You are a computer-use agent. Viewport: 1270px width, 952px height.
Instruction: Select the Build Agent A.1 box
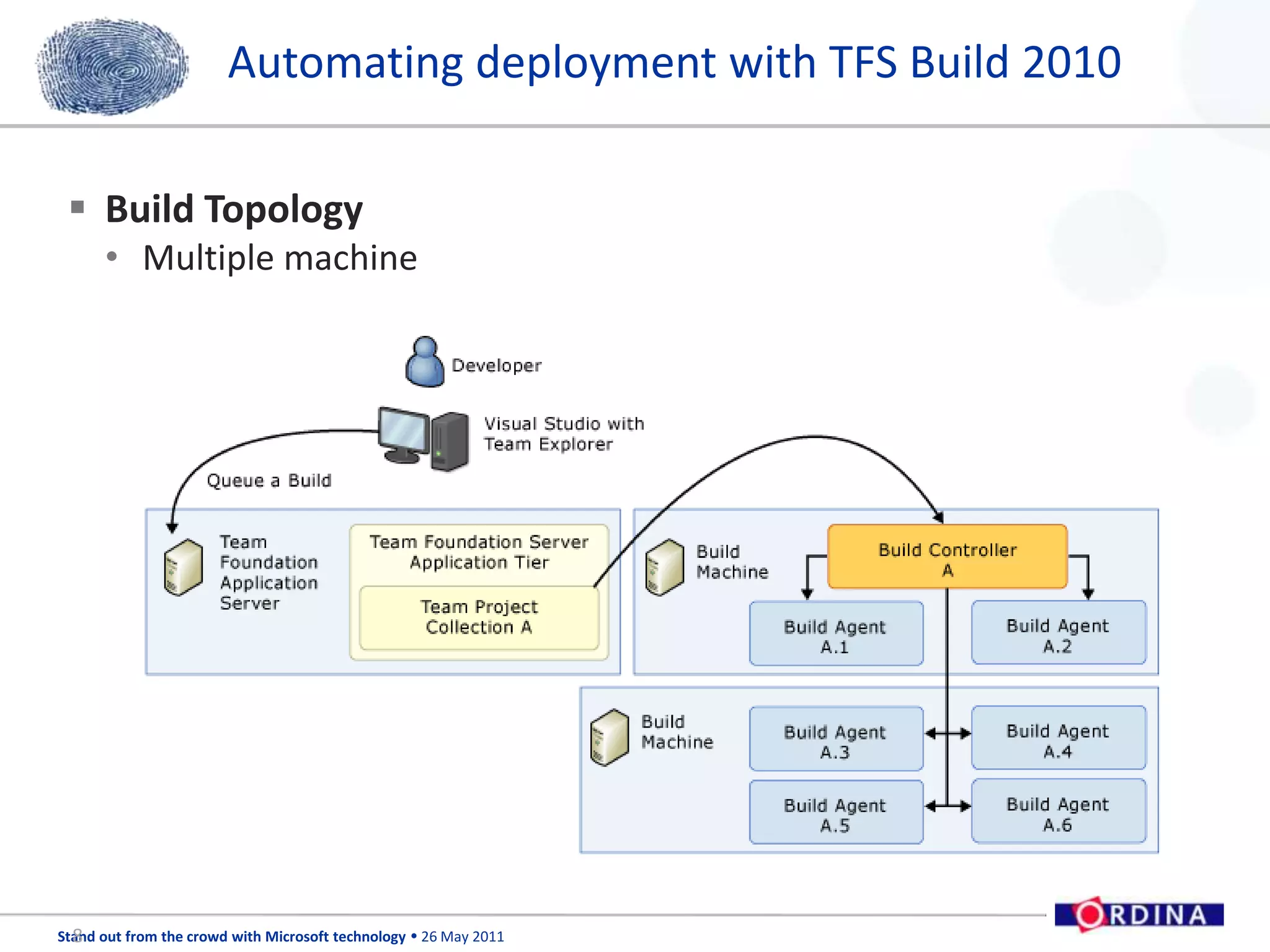click(x=835, y=634)
